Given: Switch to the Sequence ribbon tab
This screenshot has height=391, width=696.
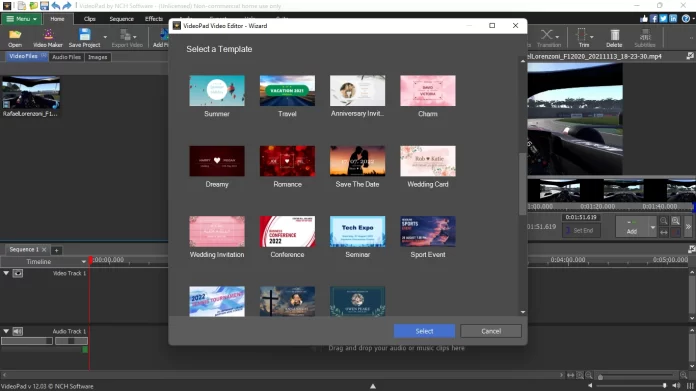Looking at the screenshot, I should click(x=122, y=19).
